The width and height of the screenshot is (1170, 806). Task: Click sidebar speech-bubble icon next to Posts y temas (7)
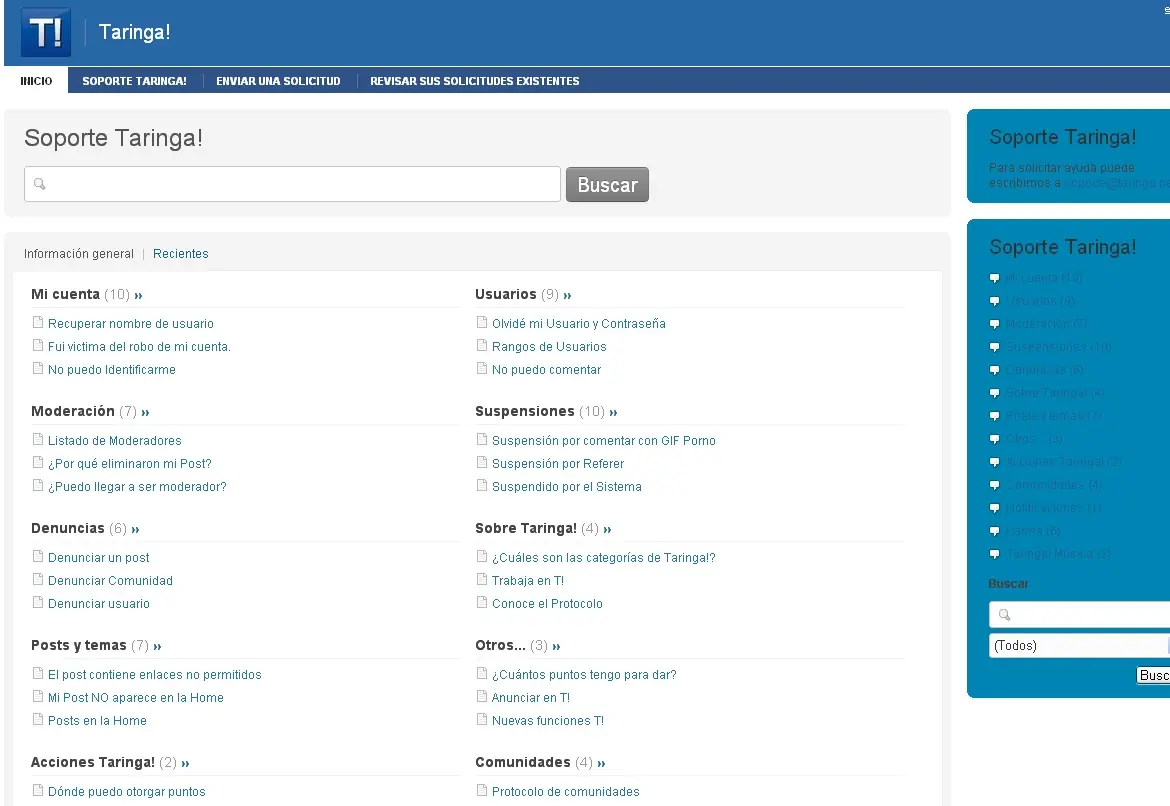995,416
